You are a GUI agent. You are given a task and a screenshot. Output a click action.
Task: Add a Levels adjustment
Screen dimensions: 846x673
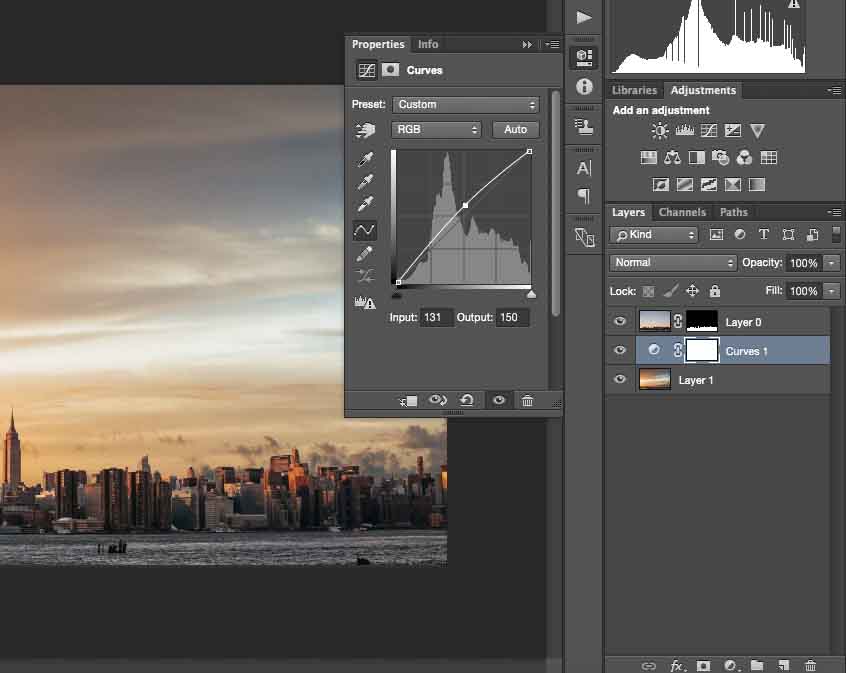(x=684, y=130)
